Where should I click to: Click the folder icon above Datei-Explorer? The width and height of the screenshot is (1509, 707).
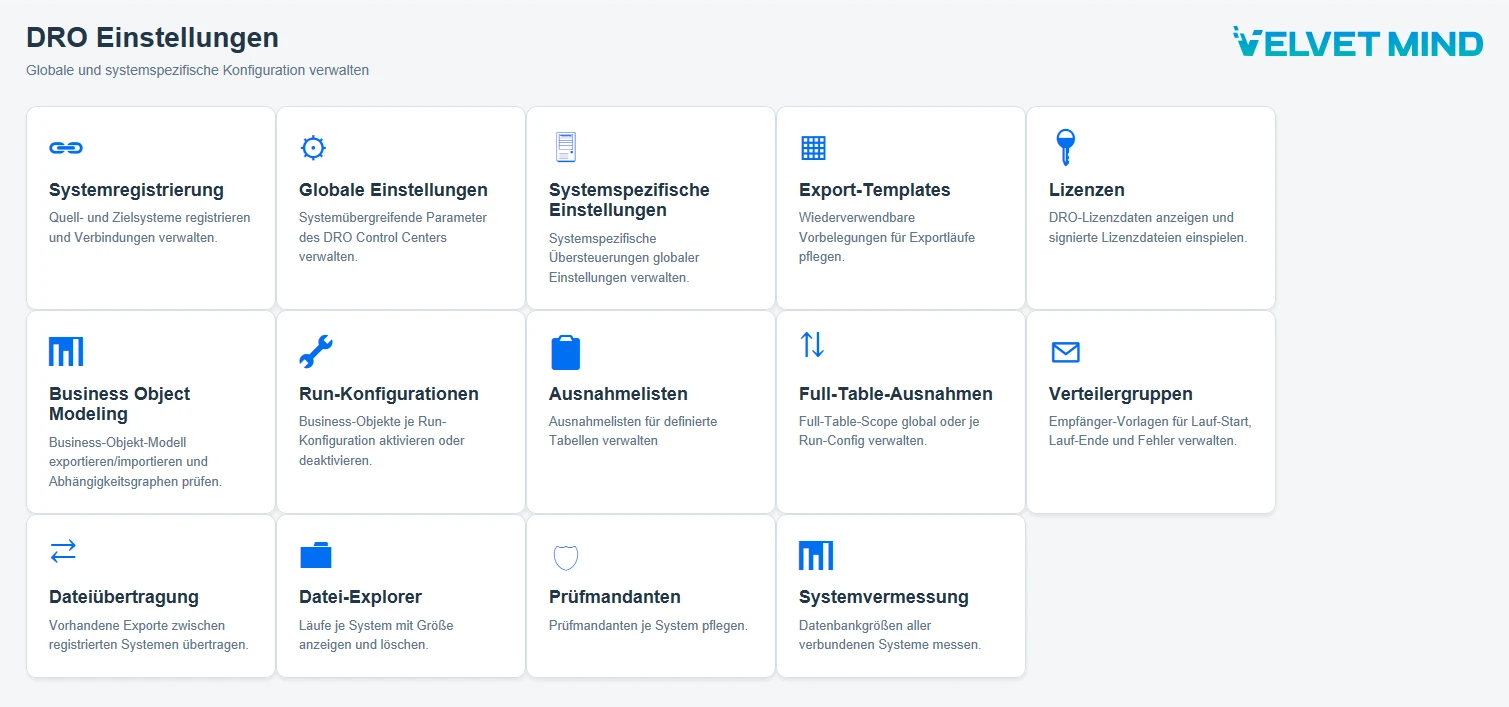click(x=316, y=555)
